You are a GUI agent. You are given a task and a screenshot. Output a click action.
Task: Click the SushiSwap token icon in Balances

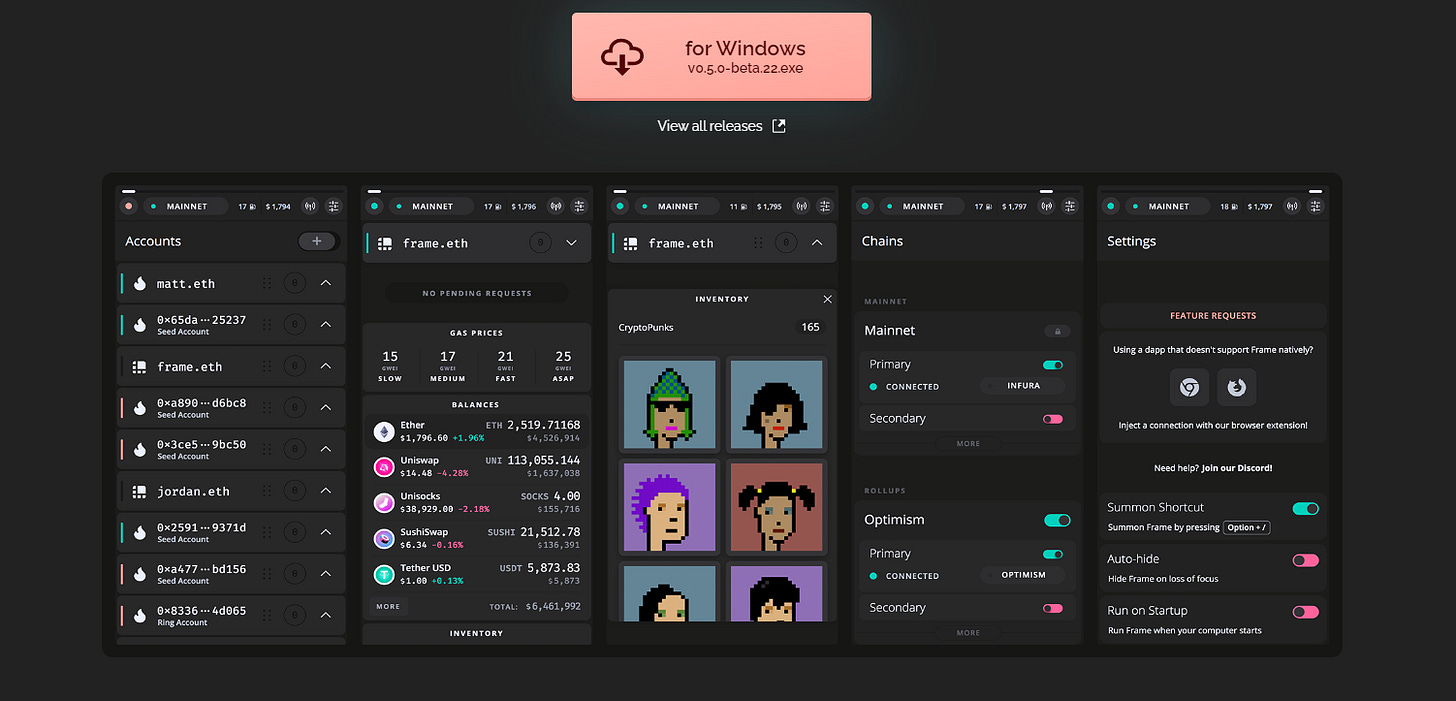click(x=384, y=539)
